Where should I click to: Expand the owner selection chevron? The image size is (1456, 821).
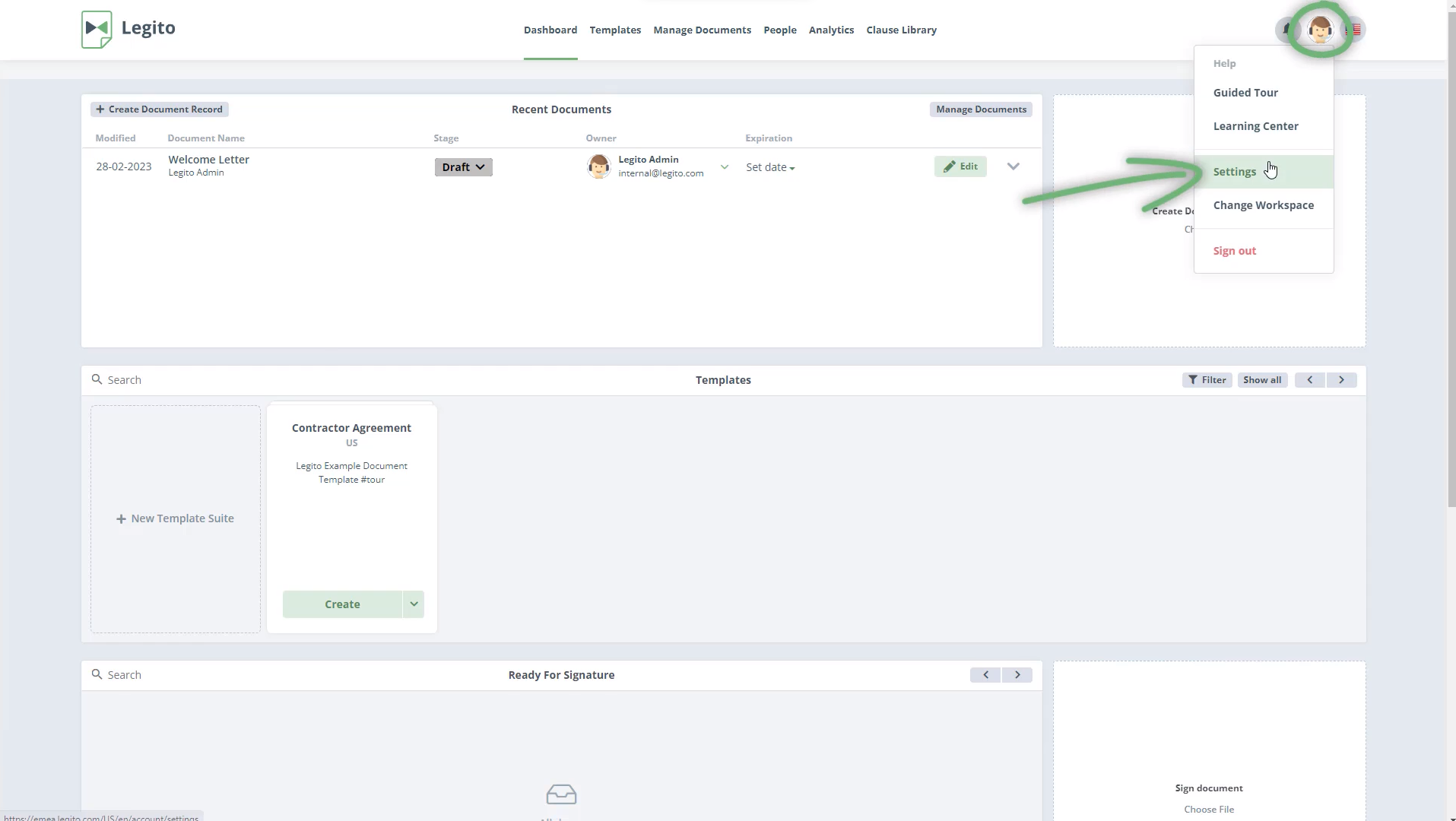[724, 167]
